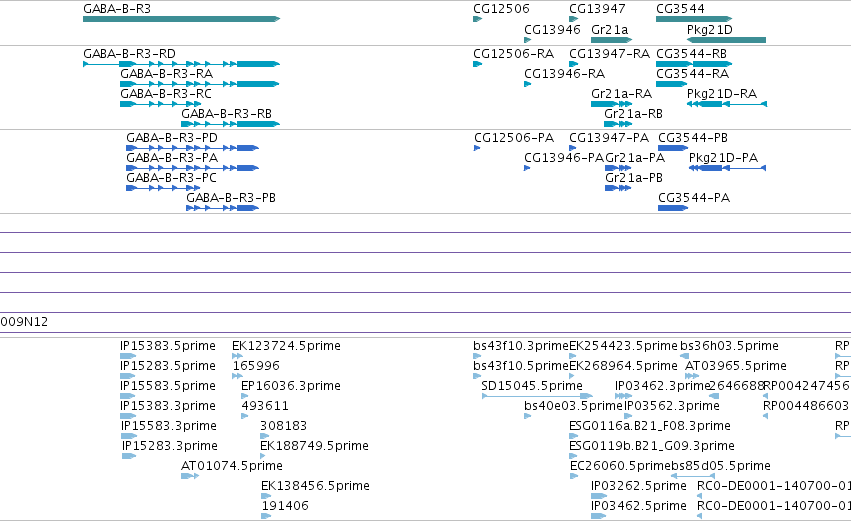Viewport: 851px width, 521px height.
Task: Select the IP15583.5prime EST label
Action: click(x=168, y=386)
